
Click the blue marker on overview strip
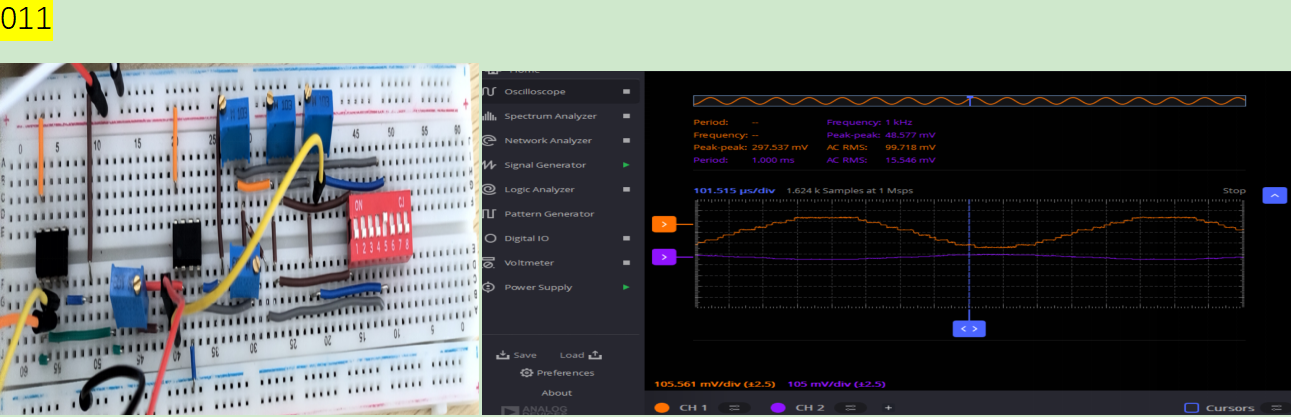tap(969, 99)
